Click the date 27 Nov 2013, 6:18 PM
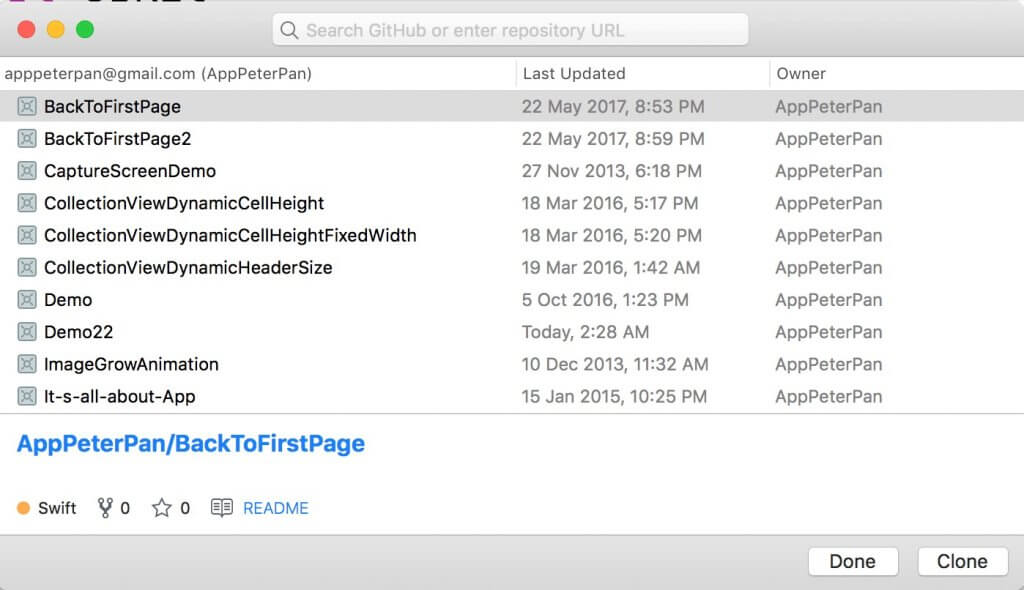The height and width of the screenshot is (590, 1024). click(x=612, y=171)
